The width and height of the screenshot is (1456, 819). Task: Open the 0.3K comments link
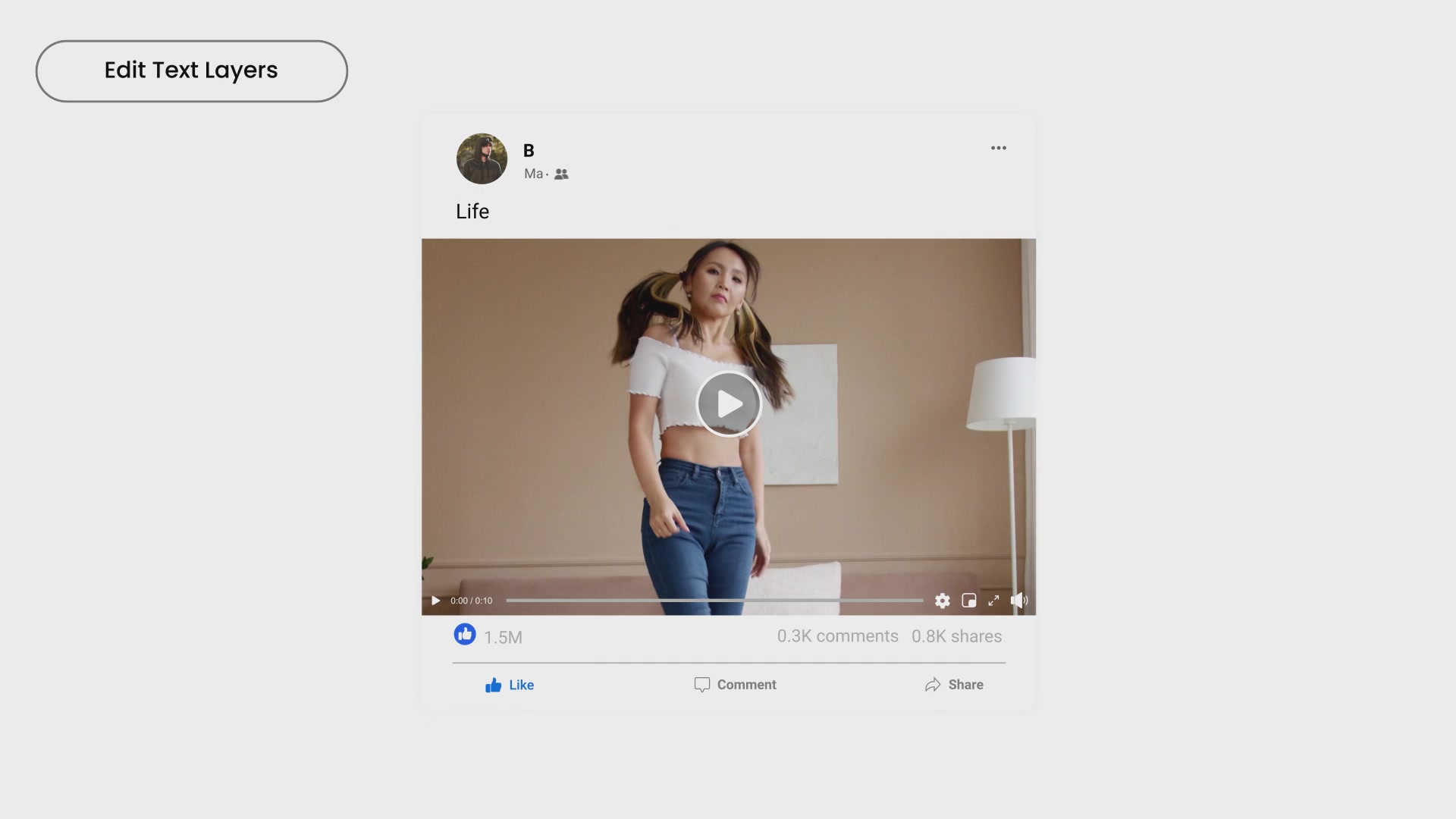(837, 636)
